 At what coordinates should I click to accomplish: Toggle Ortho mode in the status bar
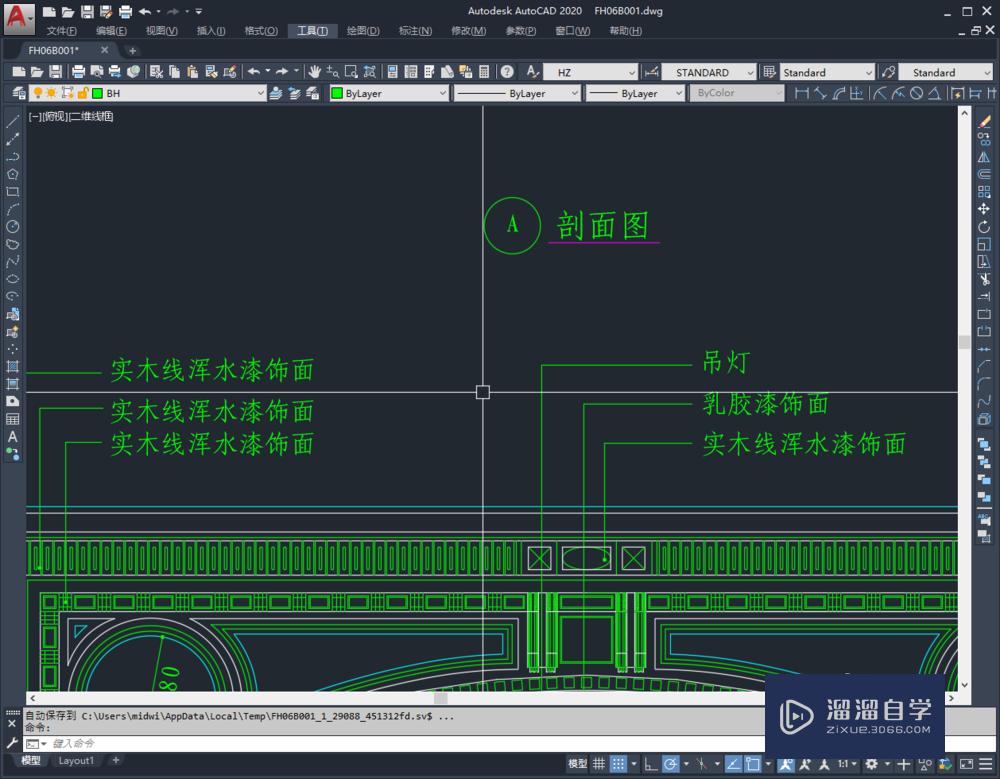point(649,763)
